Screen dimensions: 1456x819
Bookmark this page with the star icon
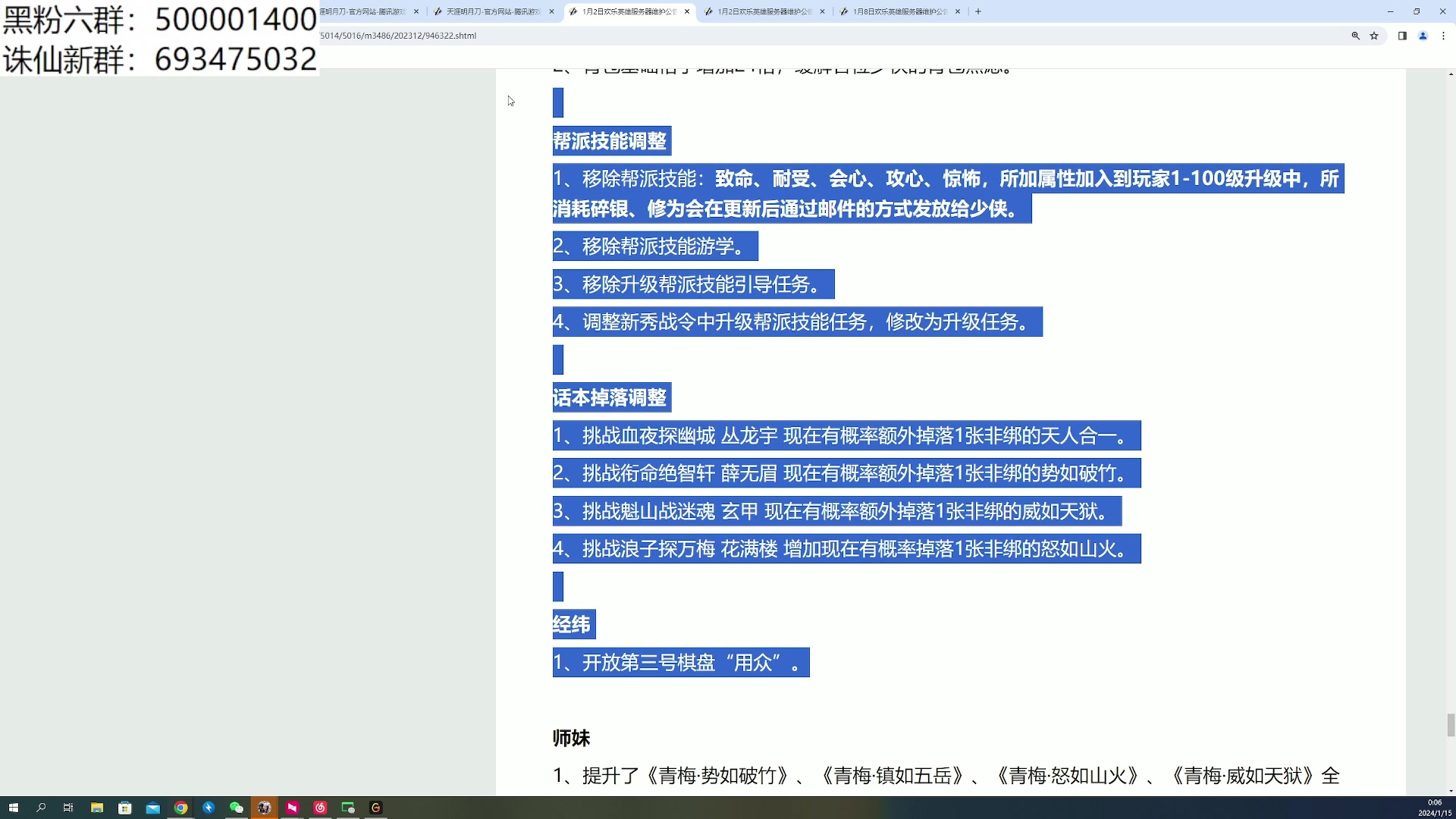pos(1374,36)
